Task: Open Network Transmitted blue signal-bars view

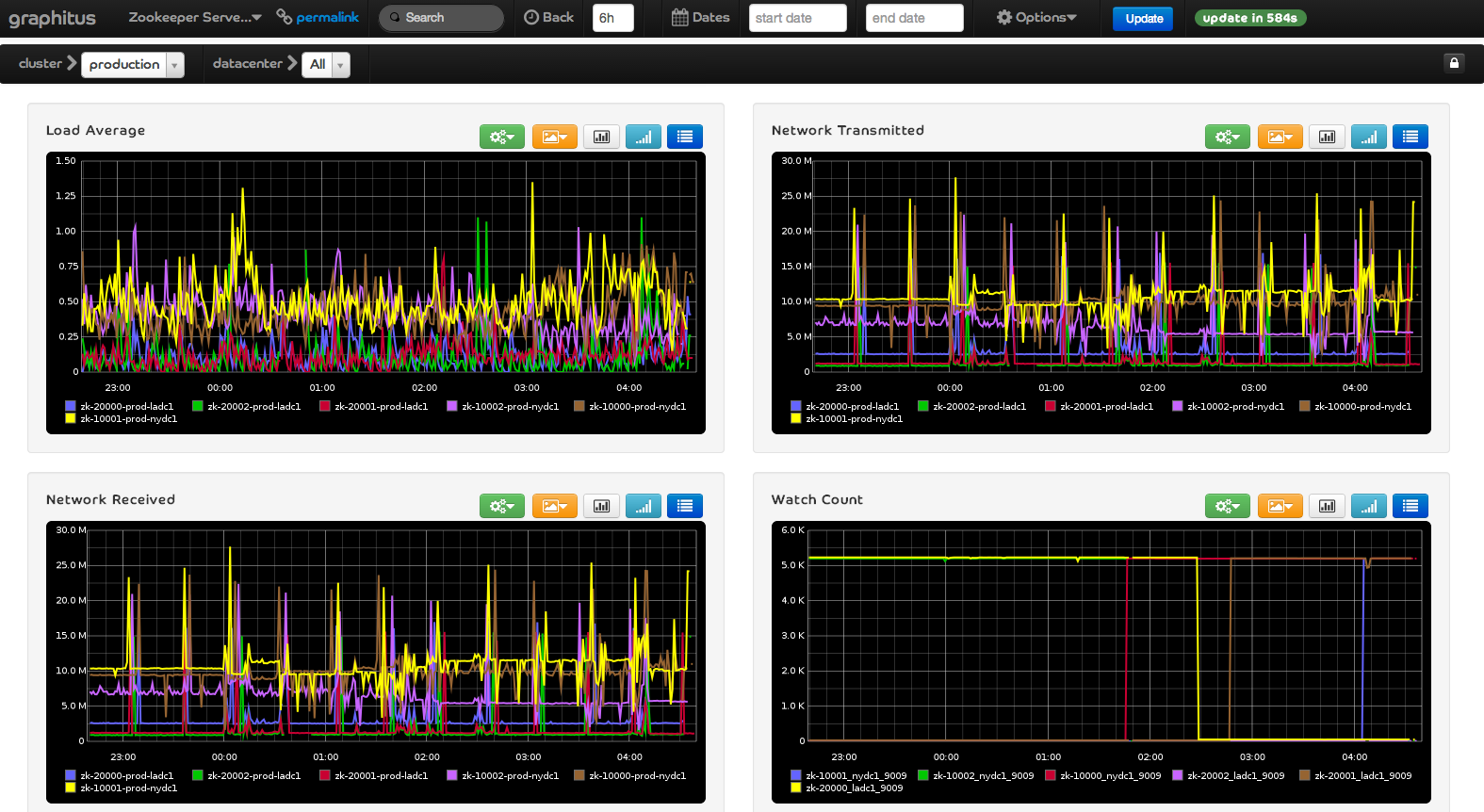Action: pyautogui.click(x=1369, y=137)
